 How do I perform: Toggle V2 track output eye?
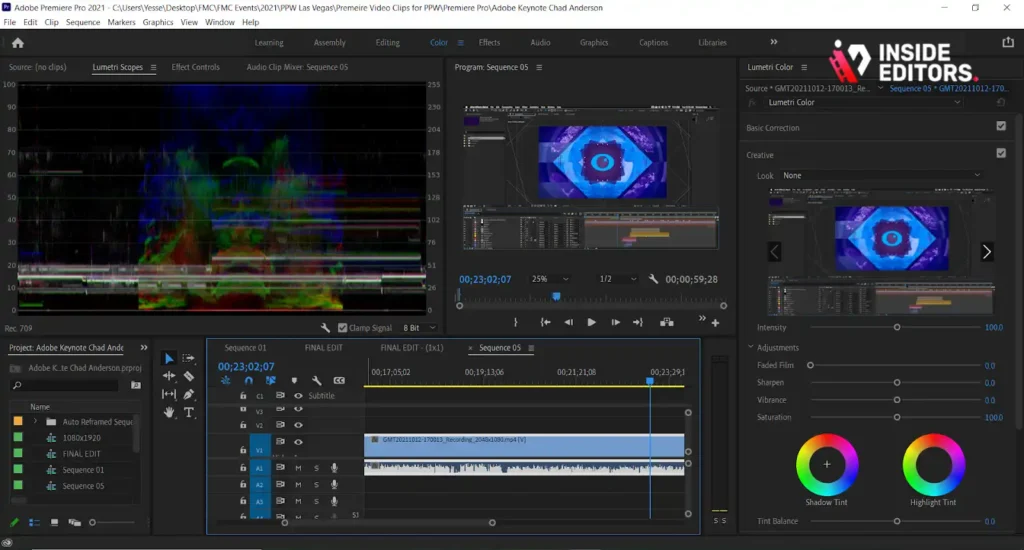[298, 425]
